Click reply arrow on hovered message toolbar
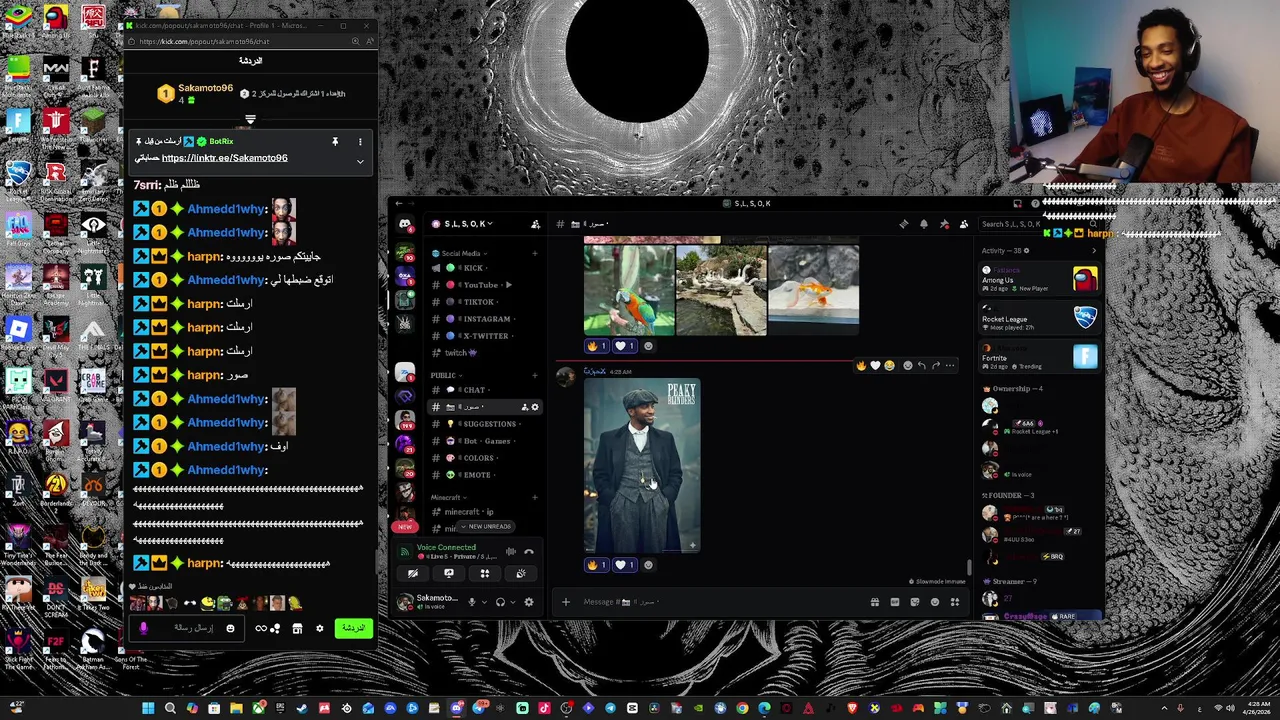 click(922, 366)
